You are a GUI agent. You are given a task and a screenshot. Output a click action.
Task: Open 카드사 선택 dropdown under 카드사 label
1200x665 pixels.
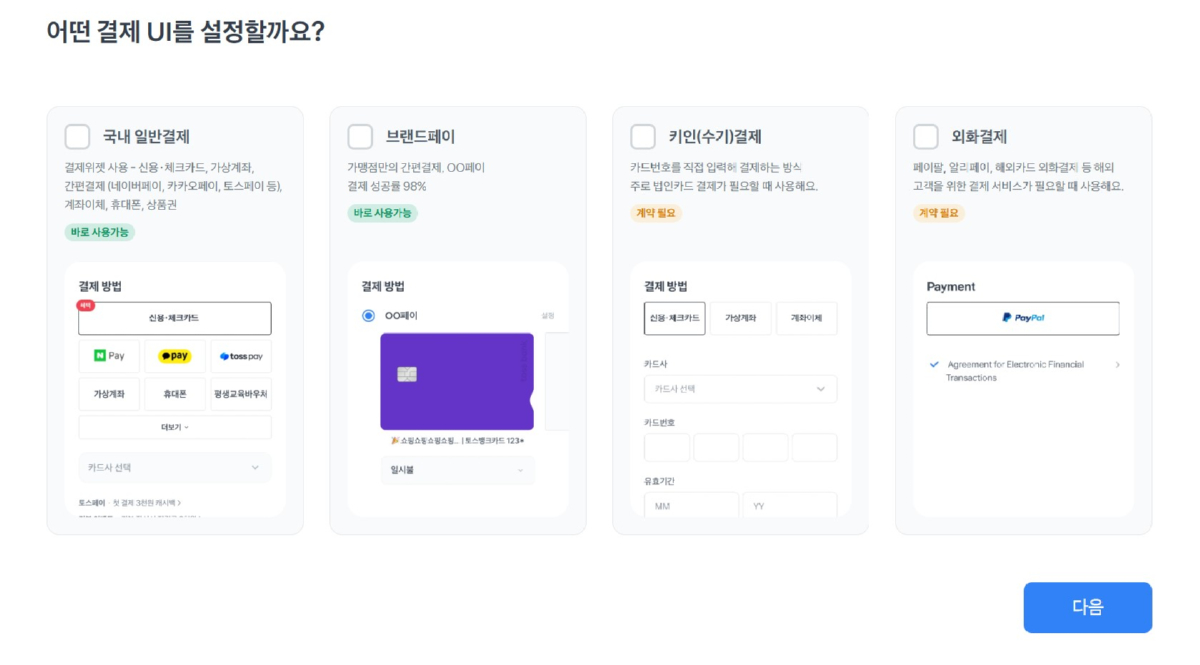[741, 389]
